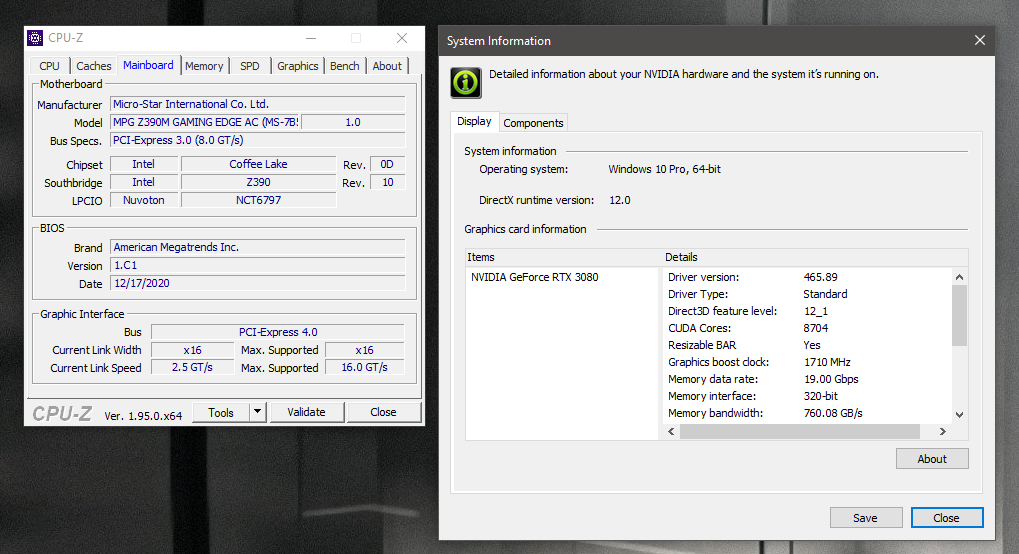The width and height of the screenshot is (1019, 554).
Task: Click the Direct3D feature level 12_1 value
Action: point(816,311)
